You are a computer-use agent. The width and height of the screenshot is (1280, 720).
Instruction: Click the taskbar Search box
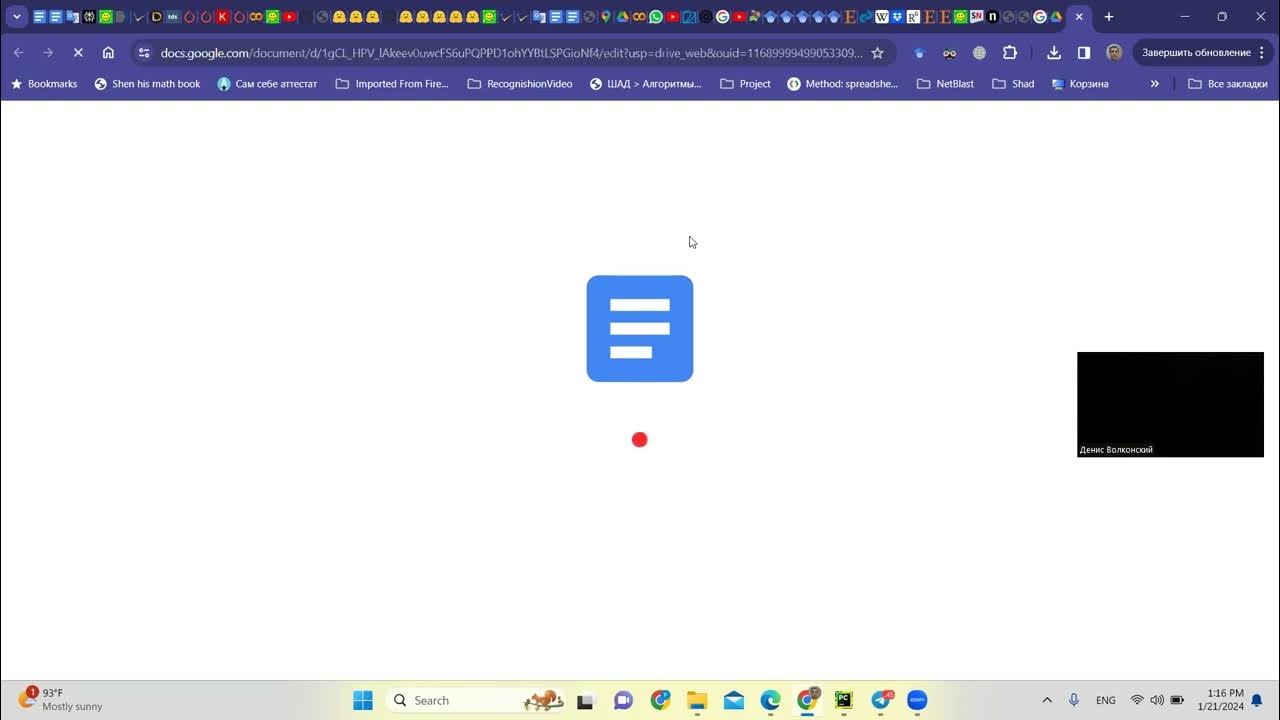(x=476, y=700)
